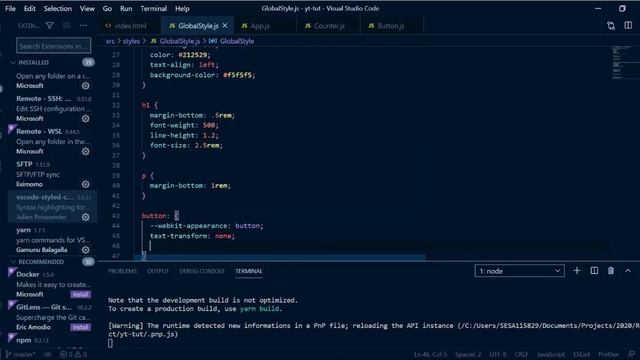The image size is (640, 360).
Task: Click the GlobalStyle symbol breadcrumb
Action: pos(232,41)
